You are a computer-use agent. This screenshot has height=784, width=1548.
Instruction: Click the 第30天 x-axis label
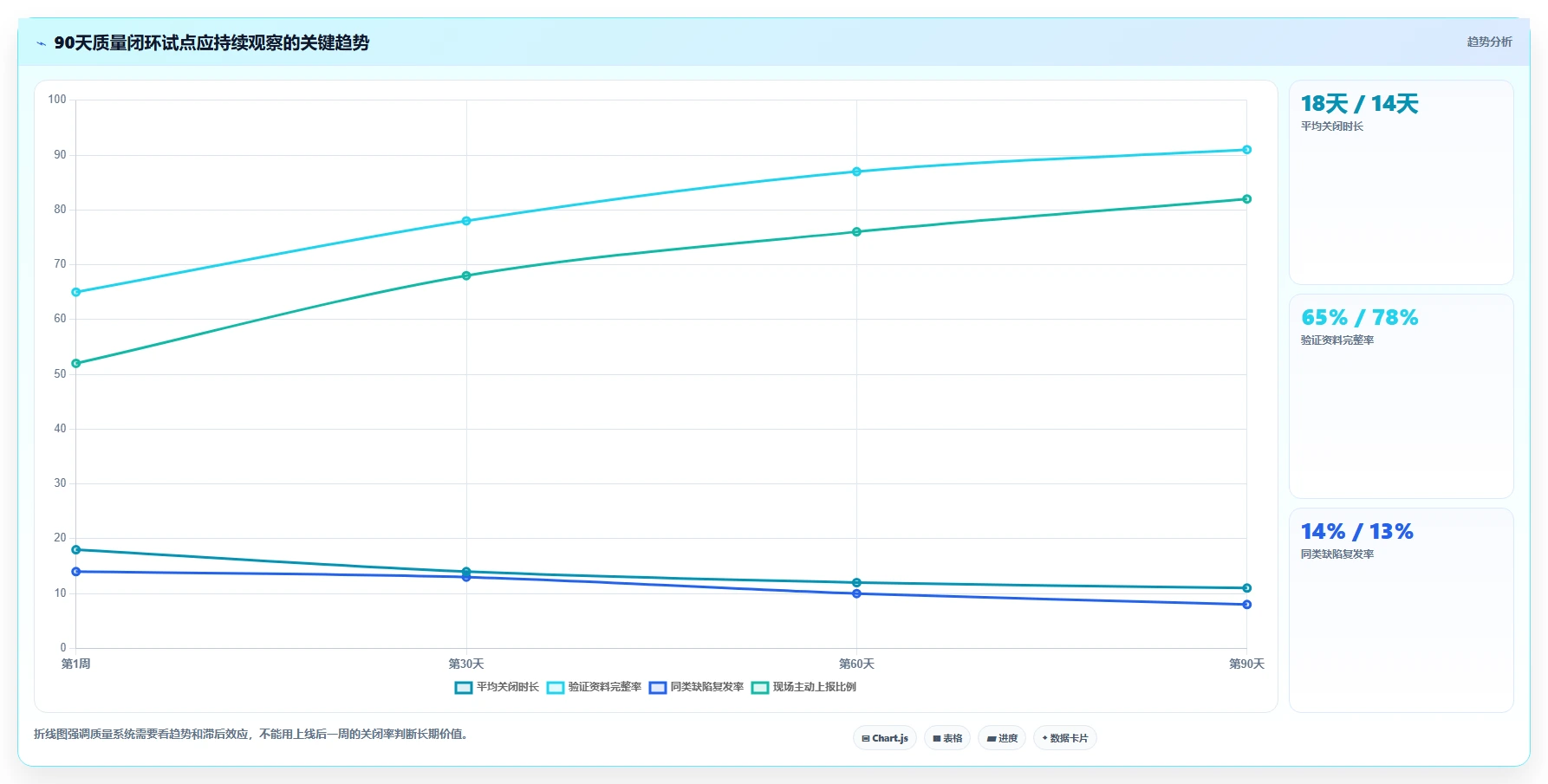coord(466,664)
